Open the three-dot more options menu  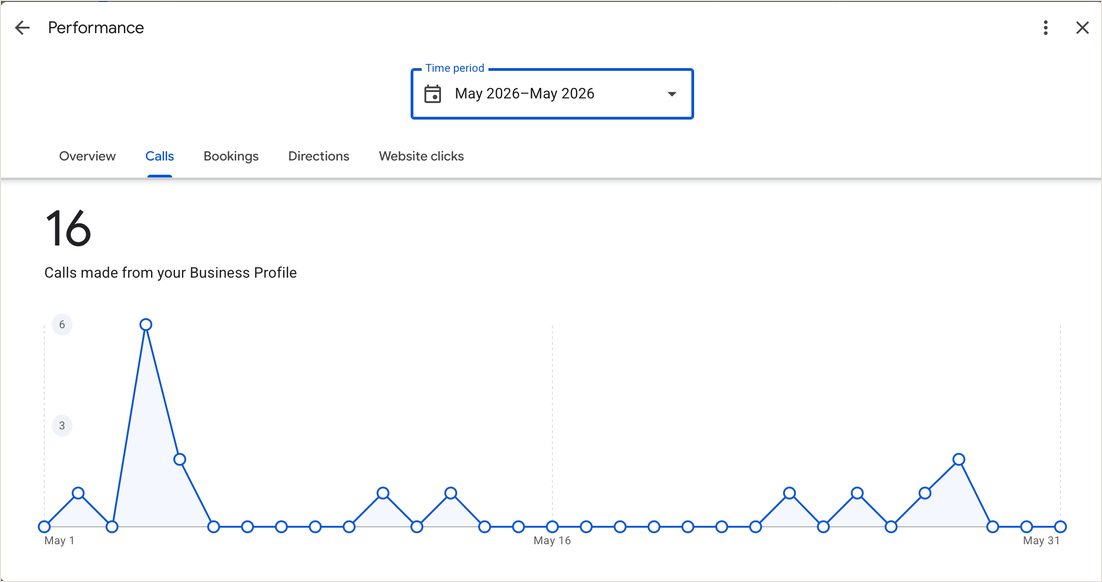click(1046, 27)
